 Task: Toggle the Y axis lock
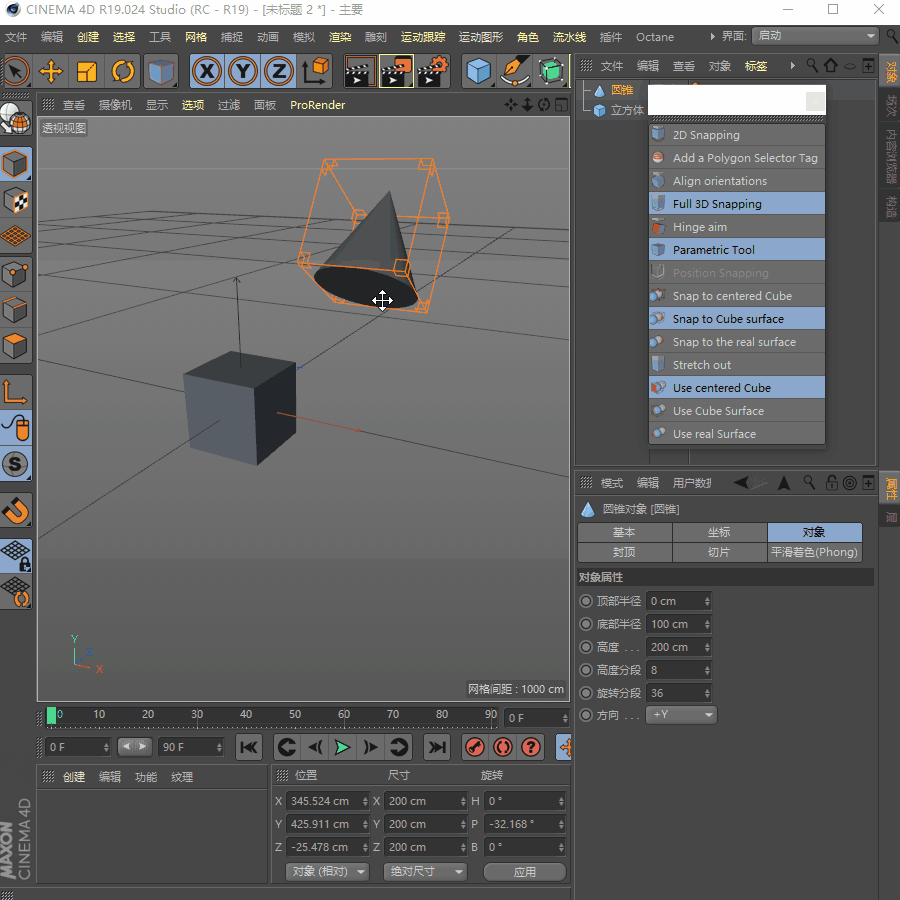pos(243,71)
